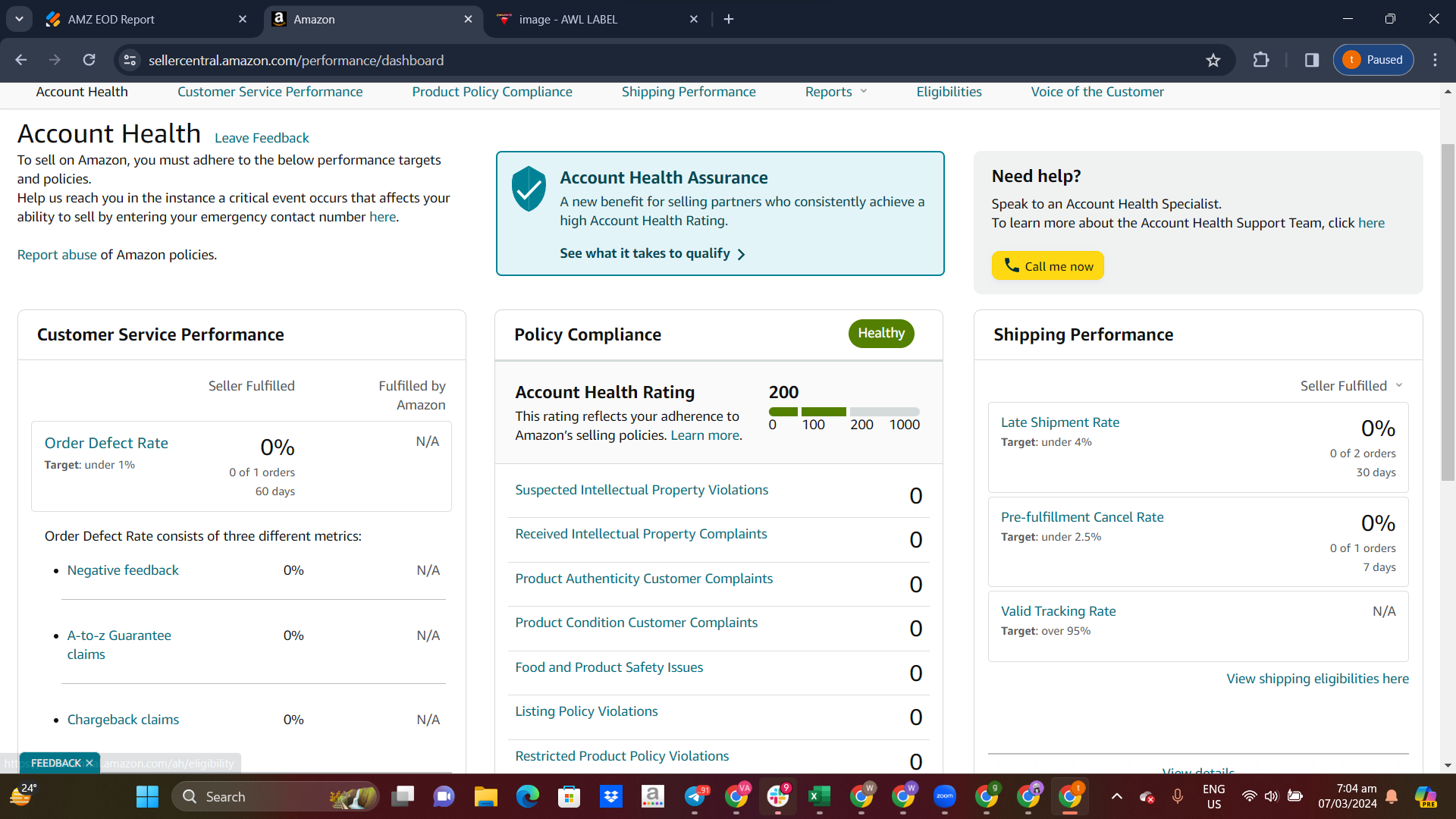Open the Chrome extensions puzzle icon

[x=1261, y=60]
